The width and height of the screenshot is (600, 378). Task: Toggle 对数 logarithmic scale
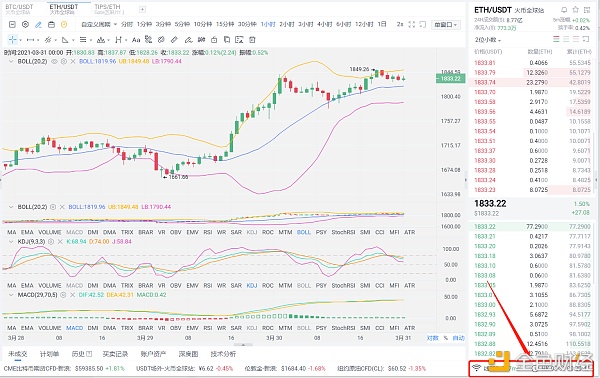[432, 338]
